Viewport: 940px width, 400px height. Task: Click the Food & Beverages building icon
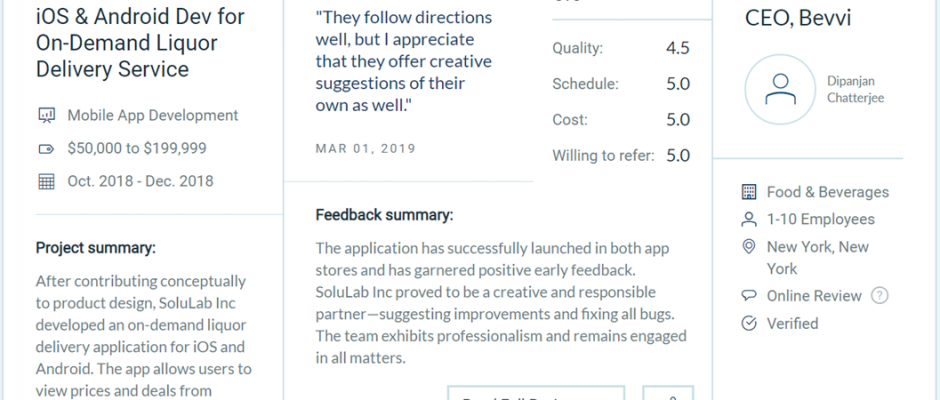pyautogui.click(x=749, y=192)
